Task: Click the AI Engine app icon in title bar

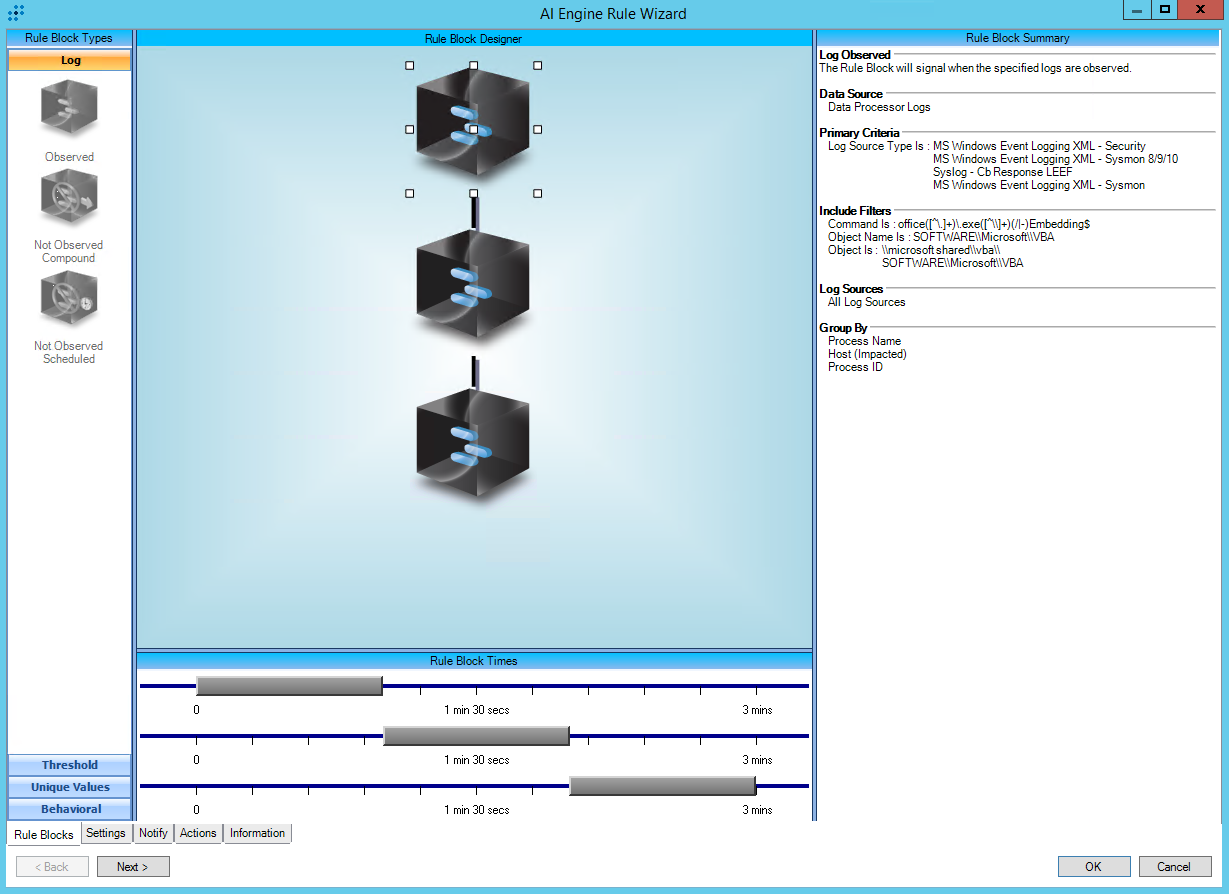Action: pos(16,13)
